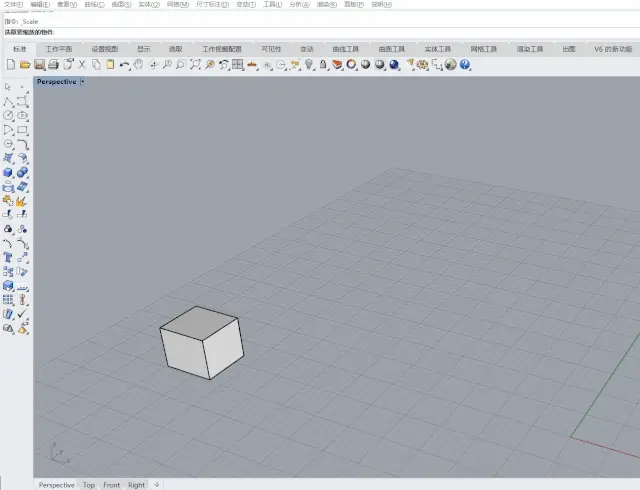
Task: Switch to the 出图 toolbar tab
Action: 569,49
